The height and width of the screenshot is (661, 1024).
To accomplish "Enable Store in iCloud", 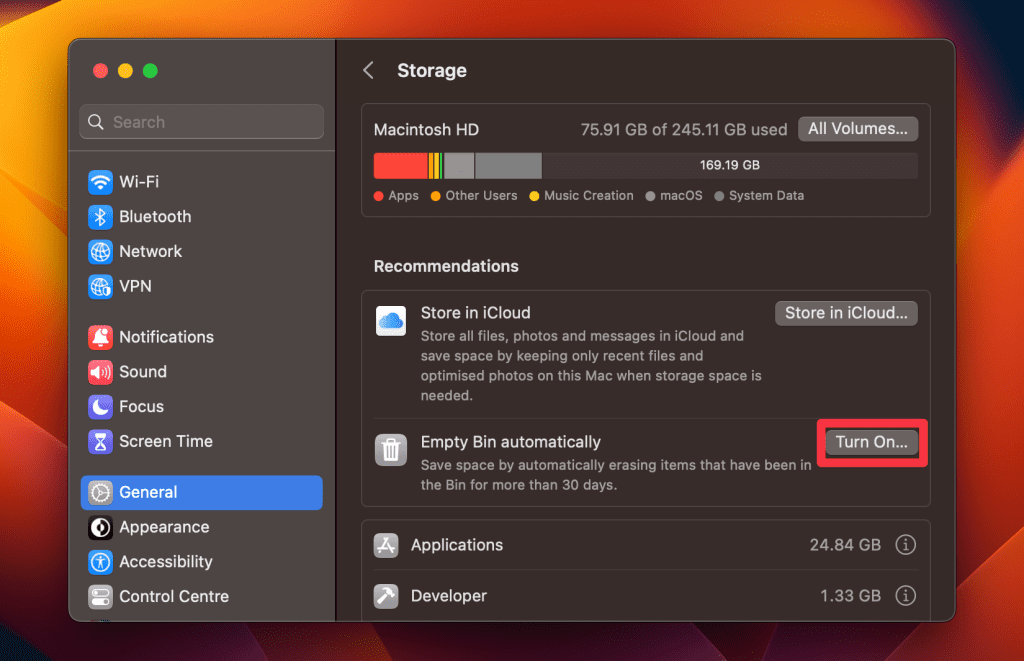I will pos(845,312).
